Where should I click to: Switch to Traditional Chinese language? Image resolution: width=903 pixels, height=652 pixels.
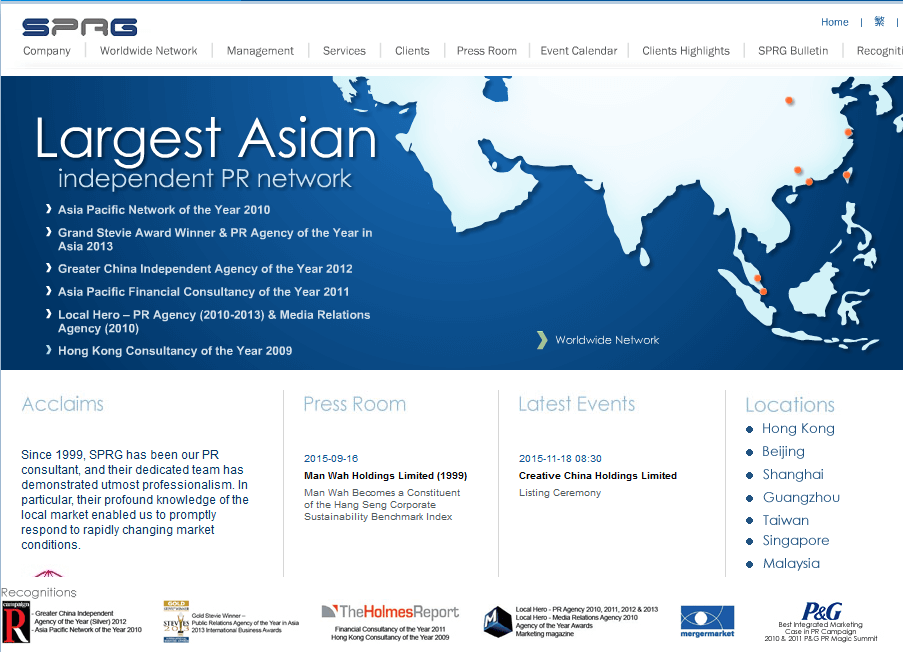(x=879, y=22)
